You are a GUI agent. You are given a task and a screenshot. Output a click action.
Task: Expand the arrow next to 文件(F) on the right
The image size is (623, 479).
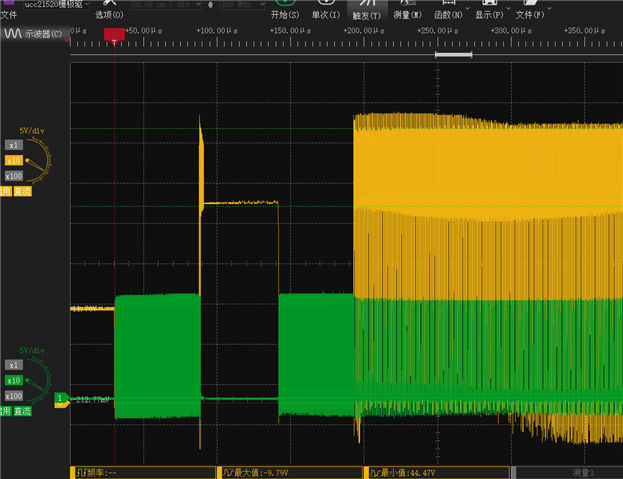click(x=549, y=8)
